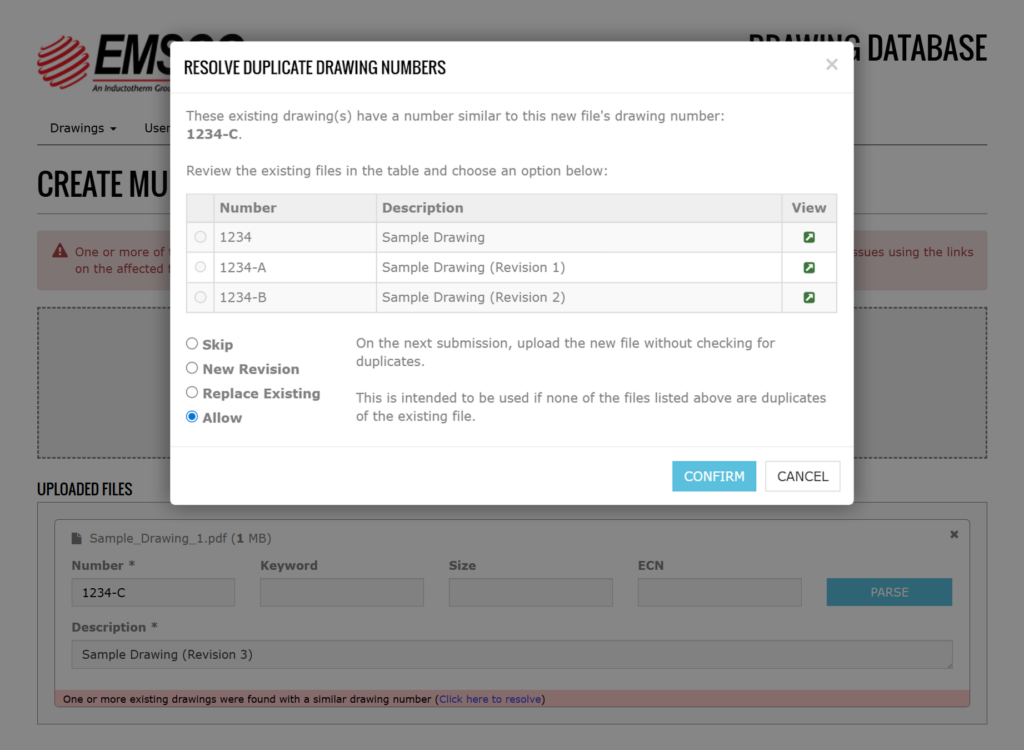Image resolution: width=1024 pixels, height=750 pixels.
Task: View existing drawing 1234-A in a new tab
Action: click(808, 267)
